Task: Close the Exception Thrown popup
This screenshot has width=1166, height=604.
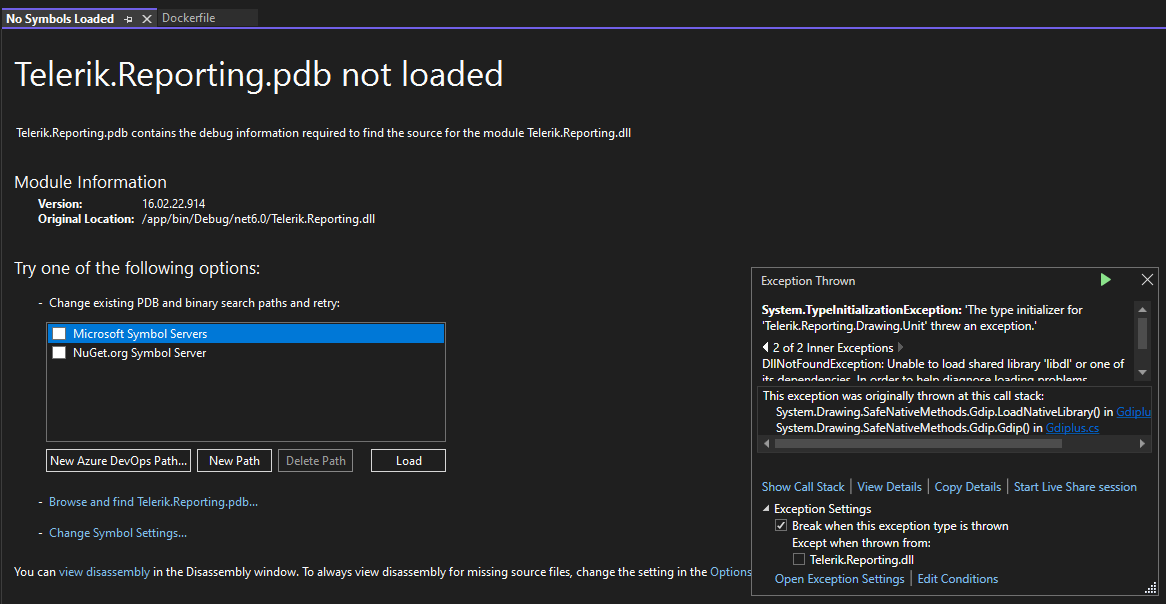Action: 1147,280
